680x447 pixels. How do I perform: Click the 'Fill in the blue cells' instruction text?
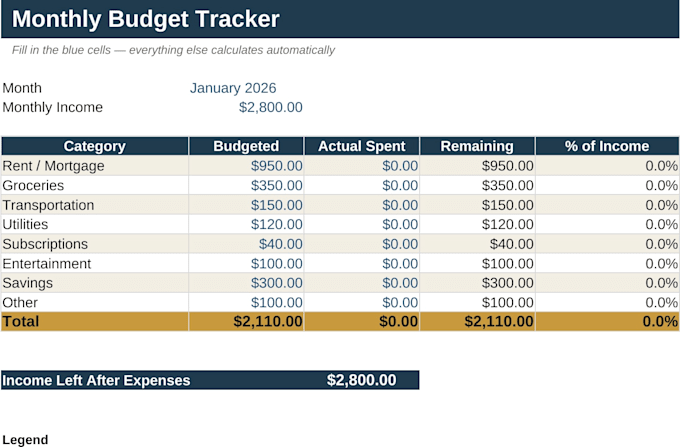click(x=173, y=50)
